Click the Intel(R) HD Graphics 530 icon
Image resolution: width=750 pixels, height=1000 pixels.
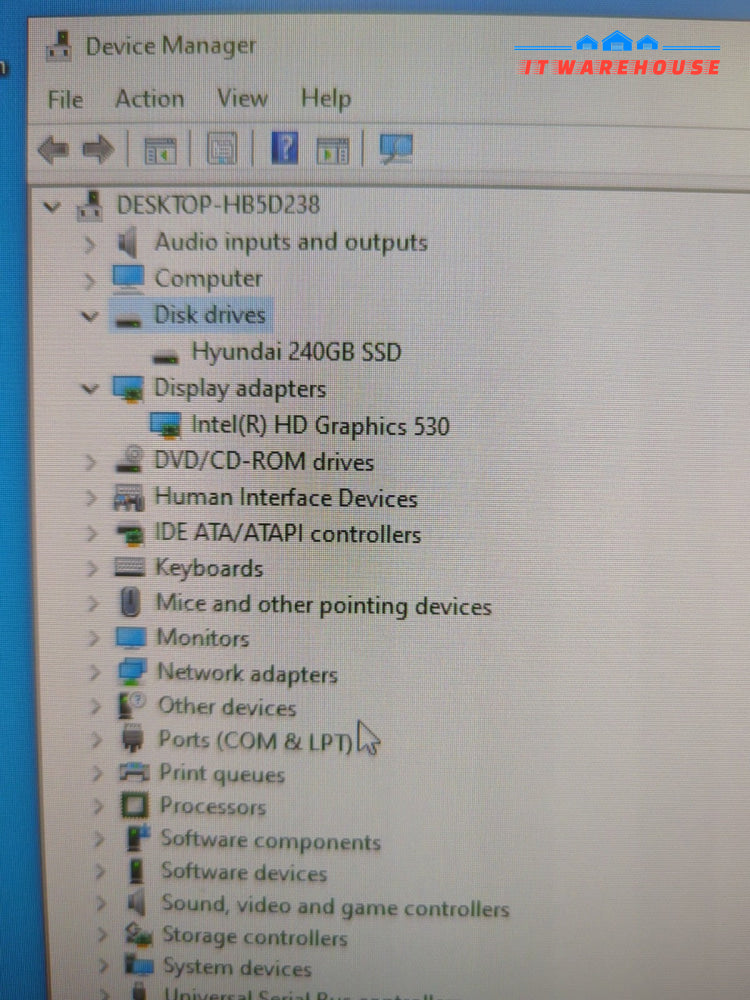(x=166, y=426)
